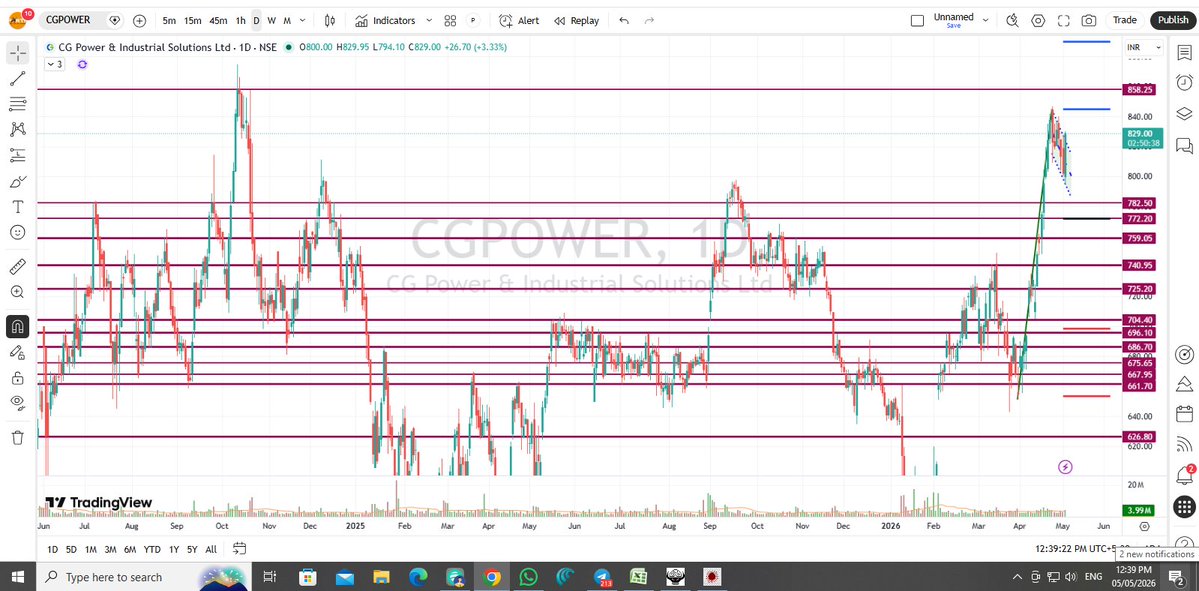Open the indicator templates grid icon
This screenshot has width=1199, height=591.
[x=450, y=21]
